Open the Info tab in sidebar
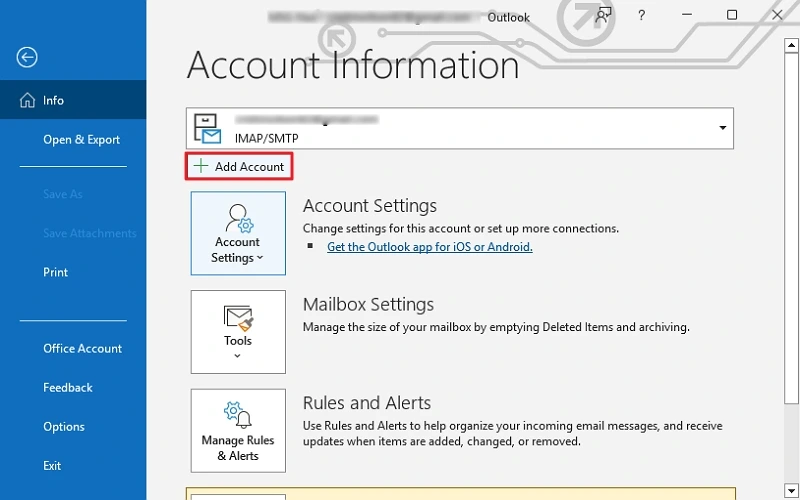The image size is (800, 500). [73, 100]
